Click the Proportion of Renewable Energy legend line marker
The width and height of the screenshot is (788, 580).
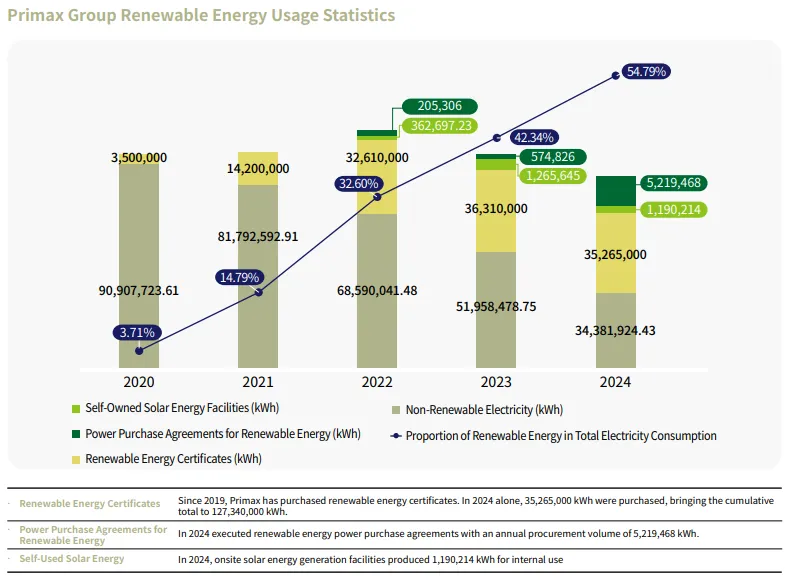pyautogui.click(x=396, y=436)
